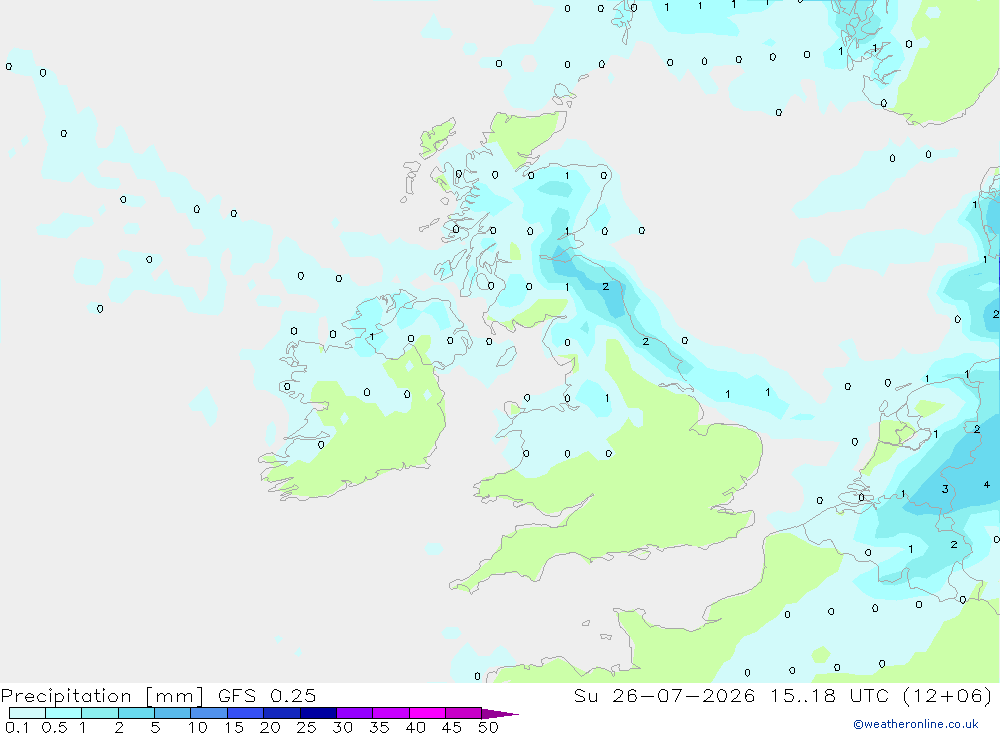Pick the 15–20 mm legend color box
Screen dimensions: 1000x733
point(246,713)
